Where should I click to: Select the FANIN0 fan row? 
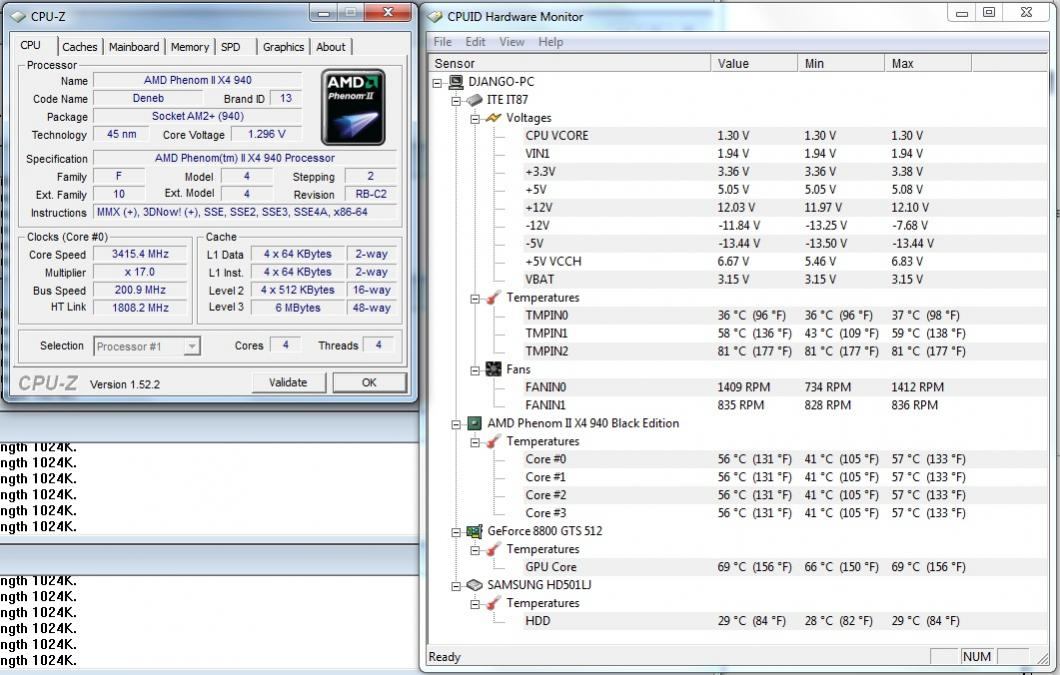[x=784, y=388]
